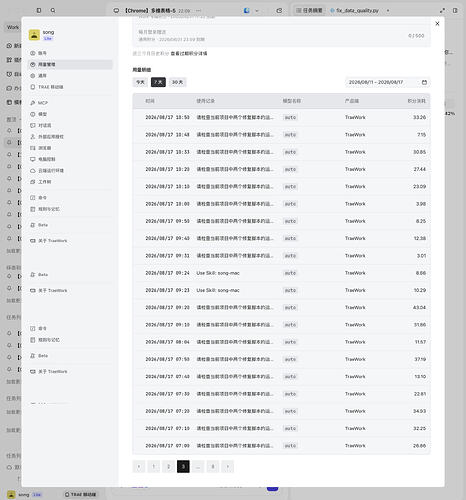Screen dimensions: 466x500
Task: Open the 电脑控制 monitor icon
Action: tap(33, 159)
